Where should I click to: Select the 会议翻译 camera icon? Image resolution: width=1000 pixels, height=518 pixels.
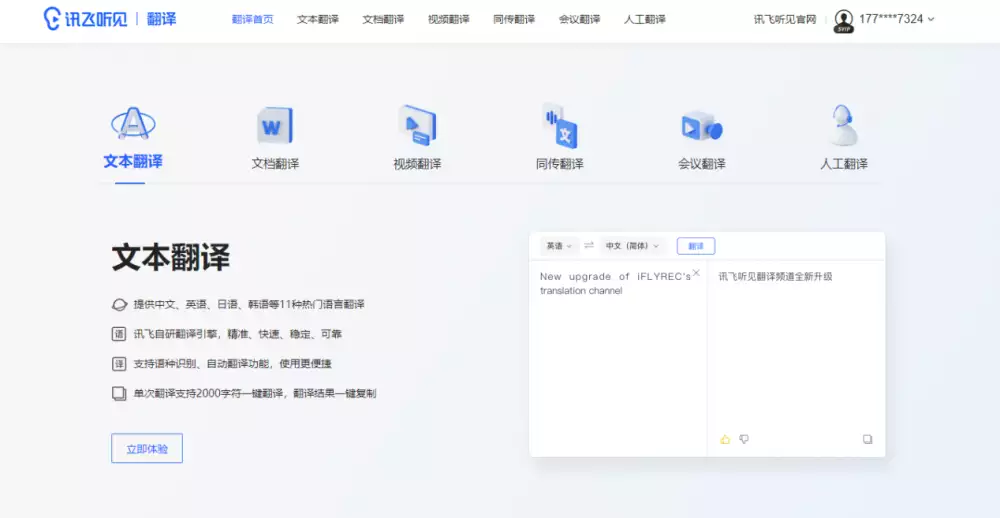pos(702,126)
